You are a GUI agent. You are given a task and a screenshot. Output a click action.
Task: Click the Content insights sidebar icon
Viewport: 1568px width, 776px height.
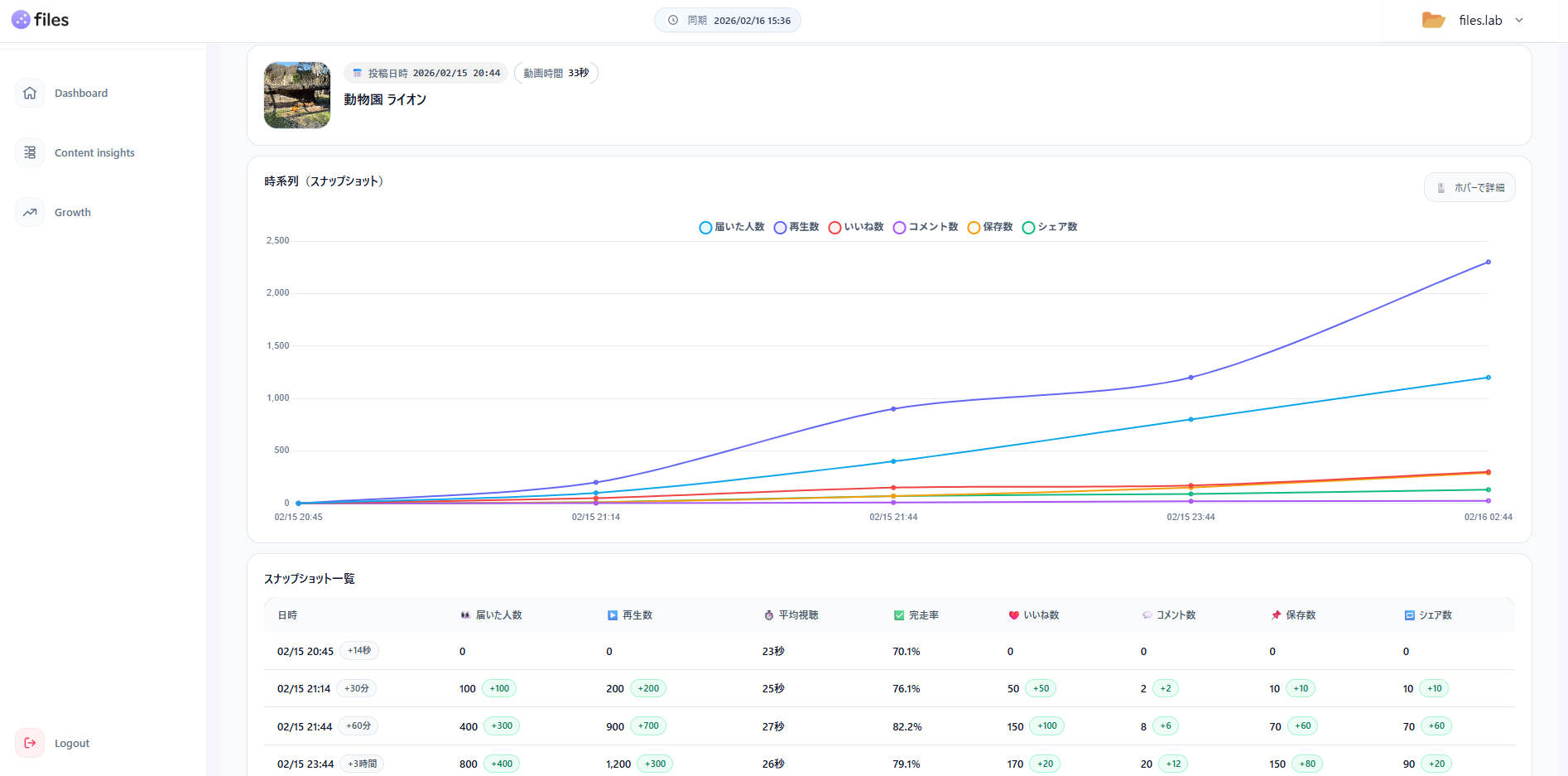(x=30, y=152)
